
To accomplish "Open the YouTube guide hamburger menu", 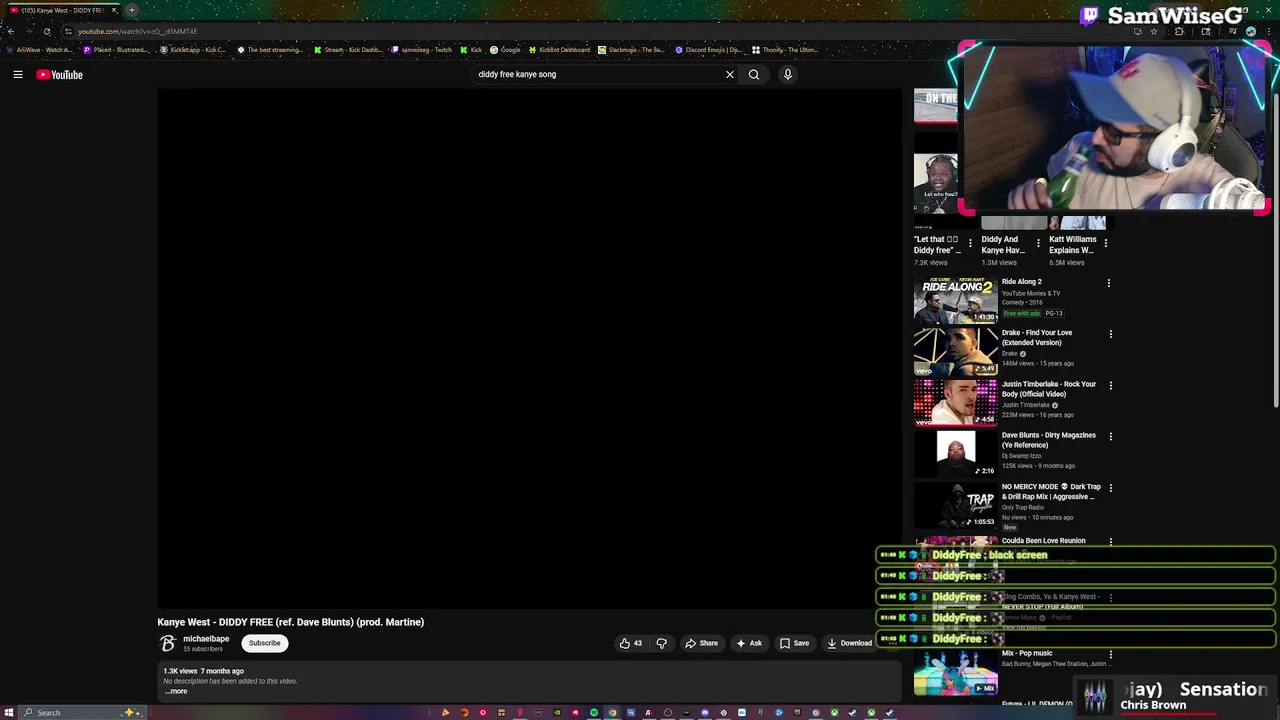I will (18, 74).
